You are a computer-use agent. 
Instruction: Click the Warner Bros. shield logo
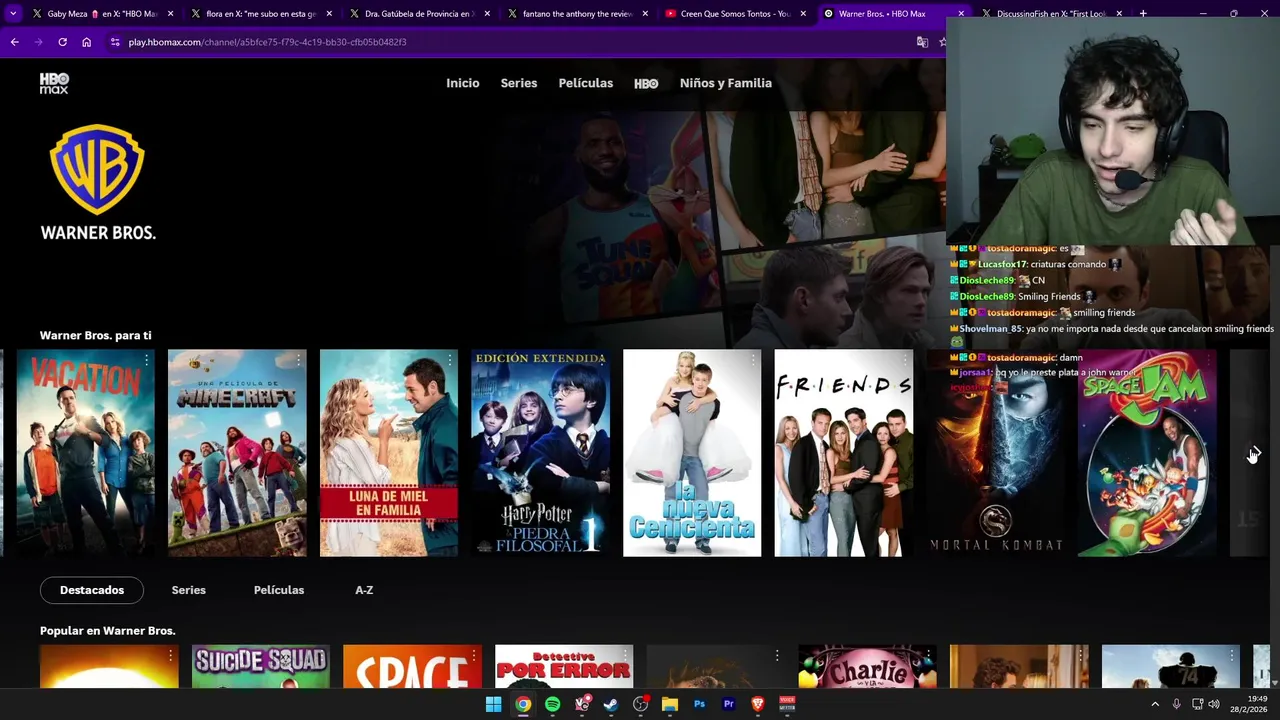click(x=97, y=169)
